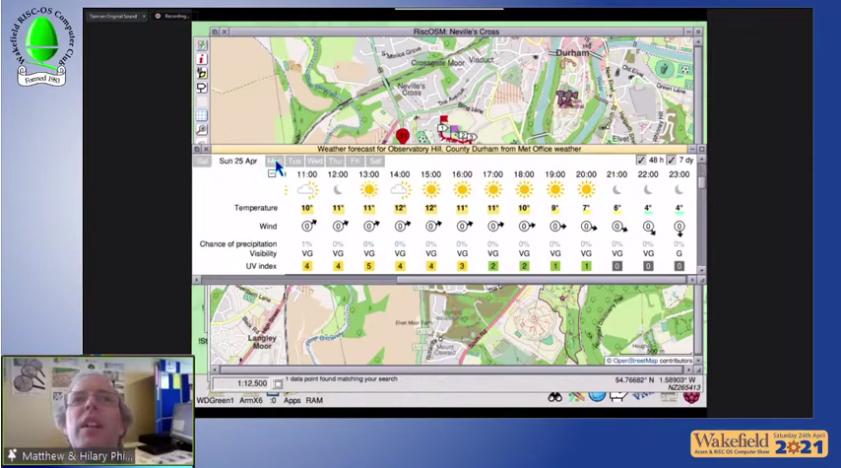
Task: Click the 11:00 wind direction icon
Action: click(308, 226)
